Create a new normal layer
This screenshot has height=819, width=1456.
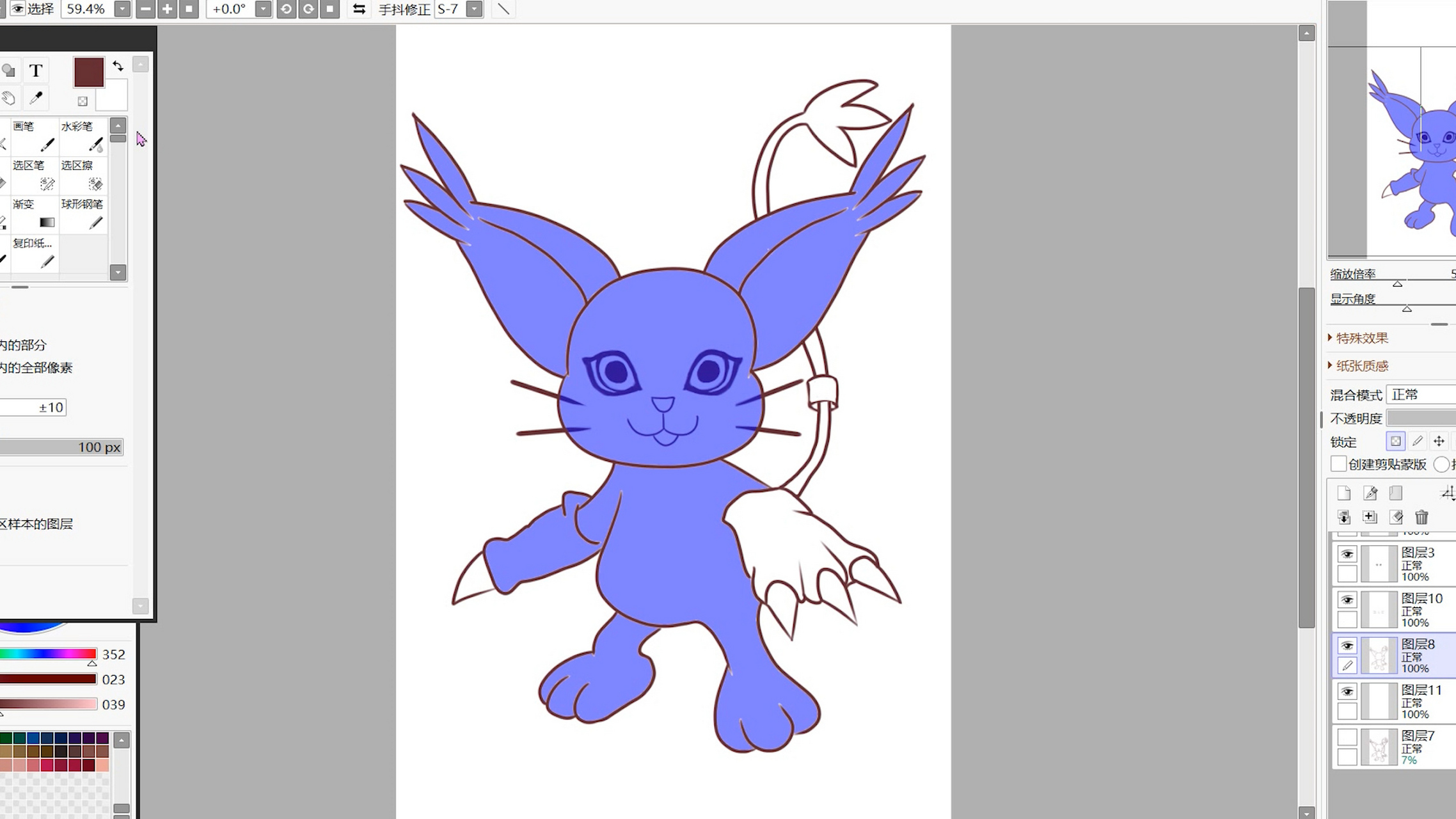tap(1344, 493)
